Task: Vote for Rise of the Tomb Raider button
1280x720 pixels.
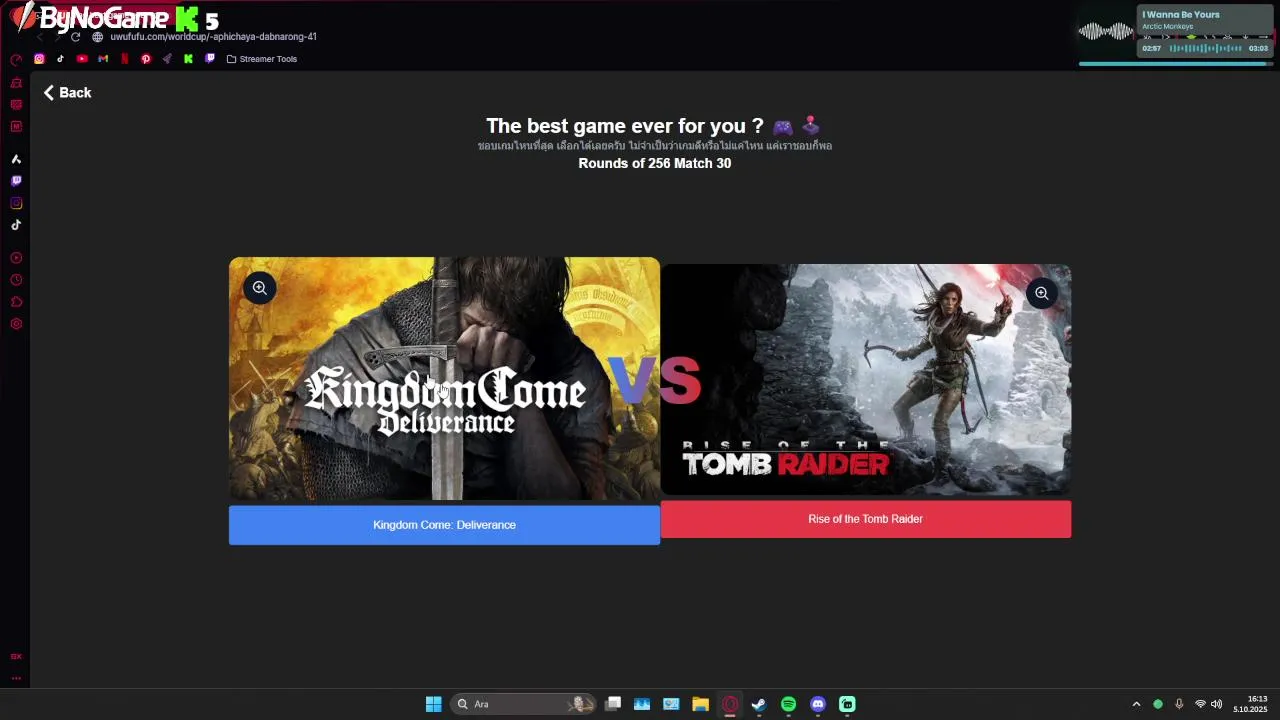Action: 865,519
